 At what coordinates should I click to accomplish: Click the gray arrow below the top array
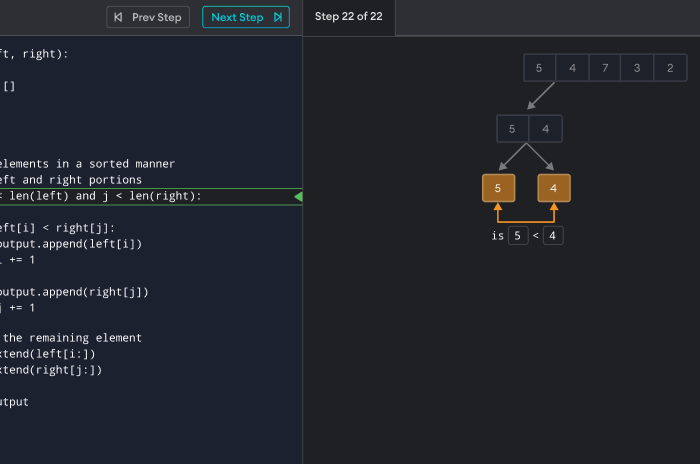[x=540, y=96]
